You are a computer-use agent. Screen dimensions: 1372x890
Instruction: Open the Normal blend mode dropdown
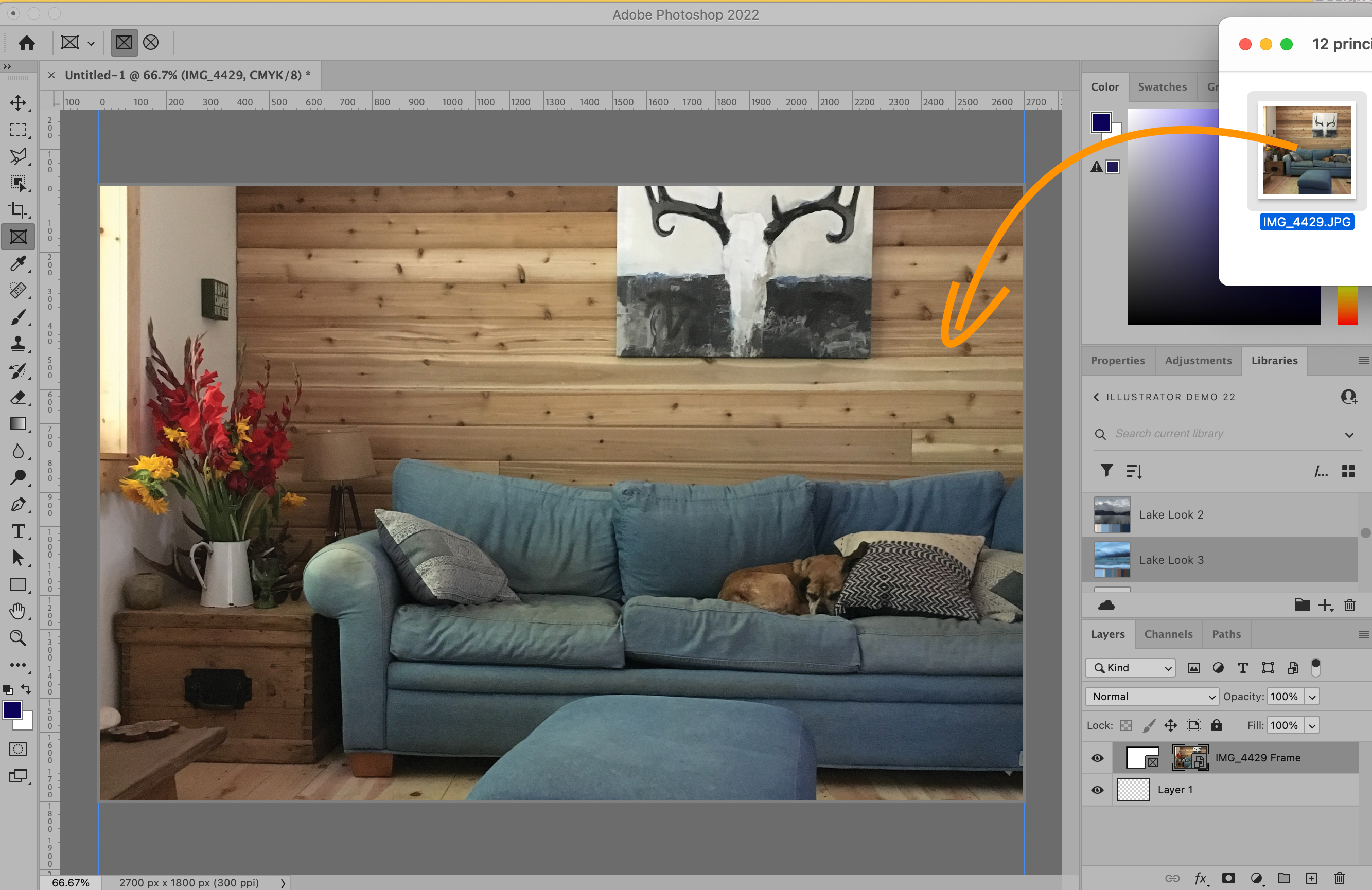coord(1151,697)
